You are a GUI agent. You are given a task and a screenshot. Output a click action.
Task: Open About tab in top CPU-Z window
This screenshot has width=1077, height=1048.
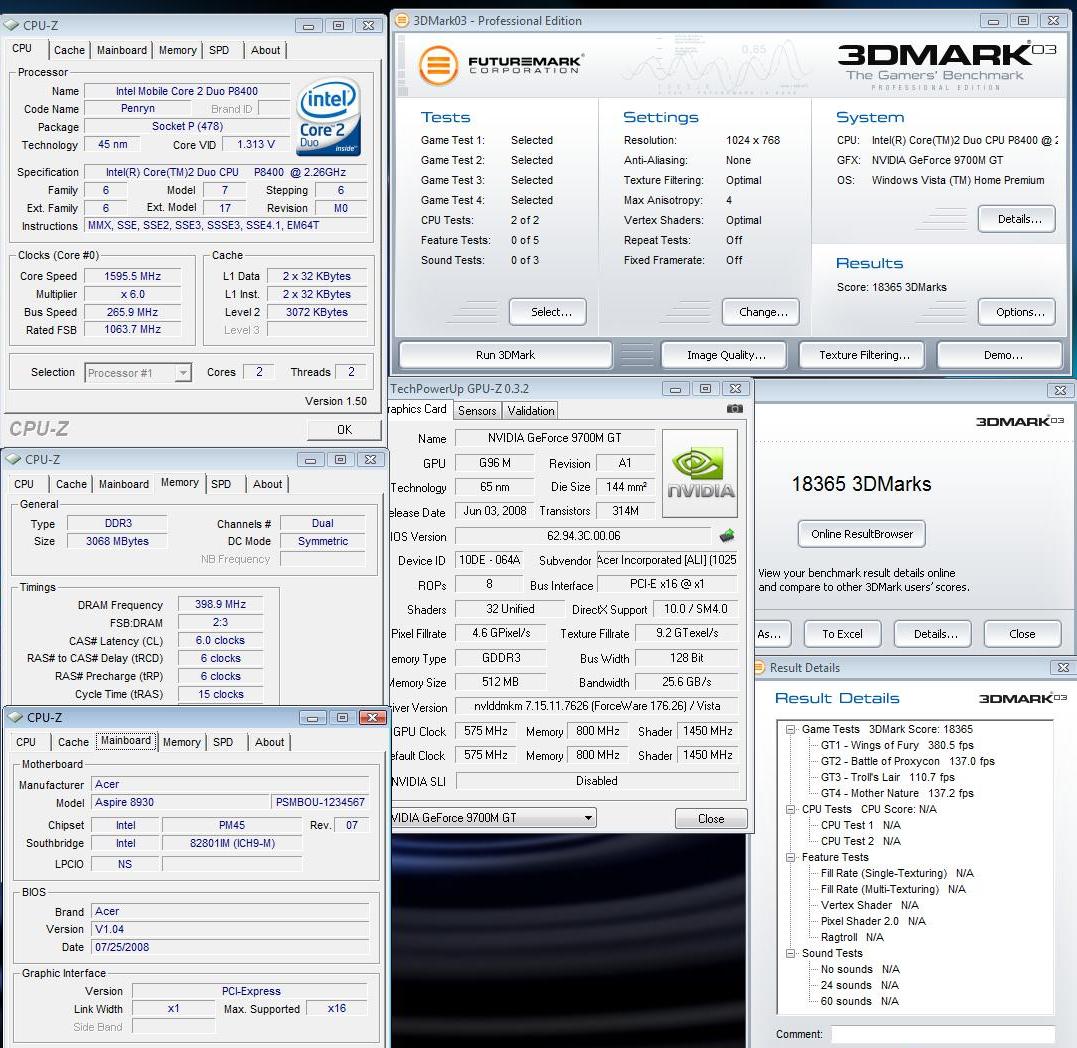coord(265,50)
